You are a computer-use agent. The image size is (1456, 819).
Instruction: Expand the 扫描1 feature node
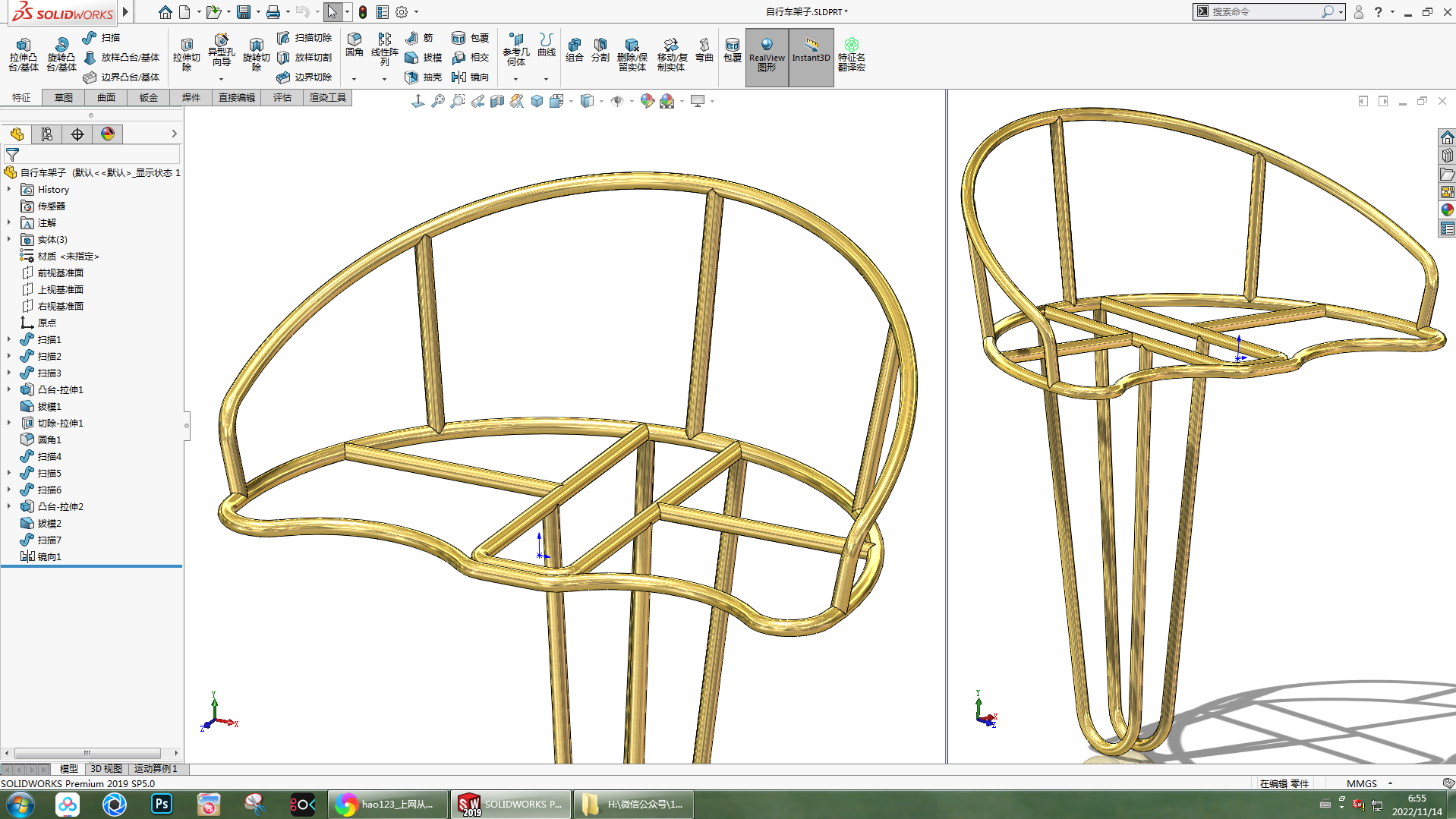coord(9,339)
